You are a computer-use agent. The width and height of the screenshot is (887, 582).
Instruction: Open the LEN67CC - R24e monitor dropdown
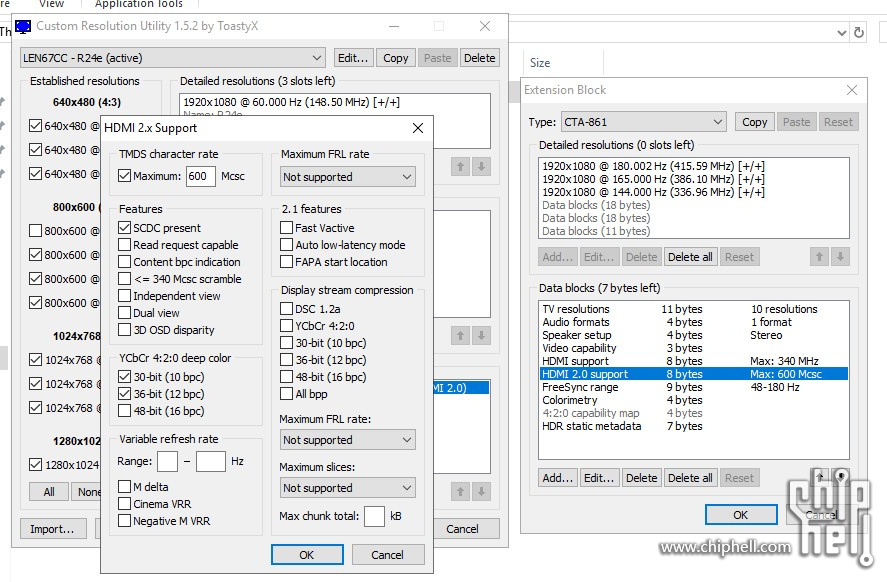point(173,58)
